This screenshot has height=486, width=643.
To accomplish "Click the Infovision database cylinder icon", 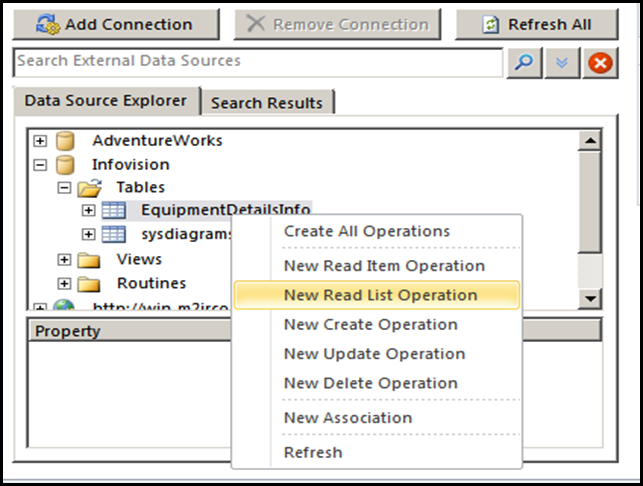I will [65, 165].
